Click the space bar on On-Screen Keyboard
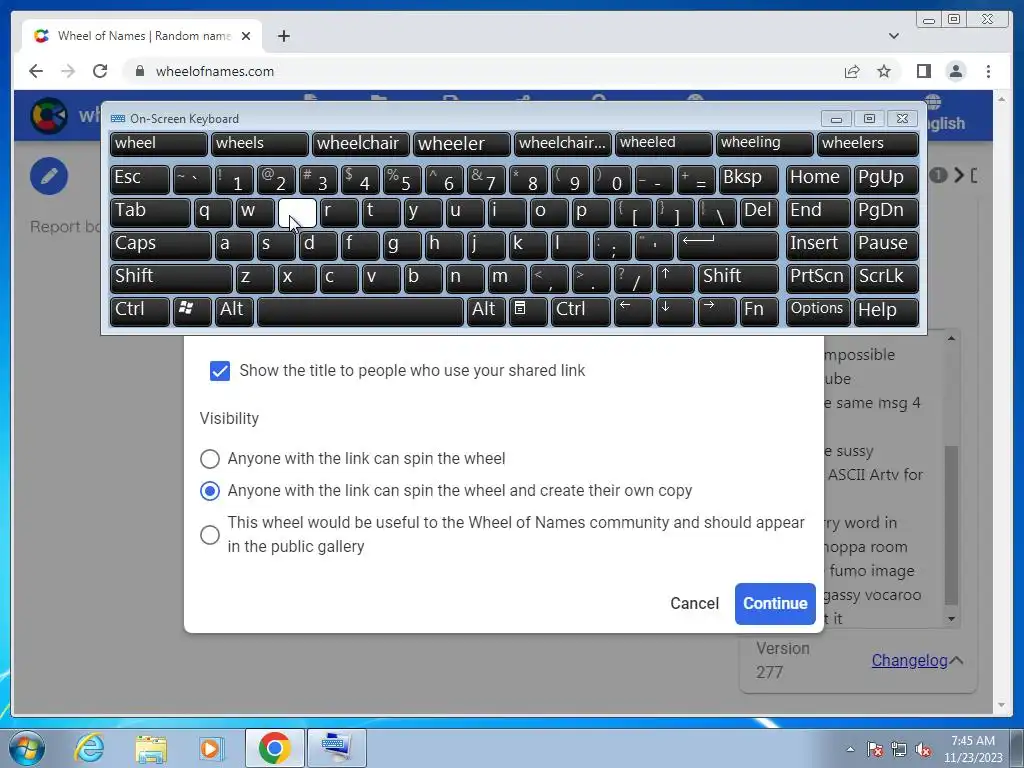The image size is (1024, 768). [360, 311]
